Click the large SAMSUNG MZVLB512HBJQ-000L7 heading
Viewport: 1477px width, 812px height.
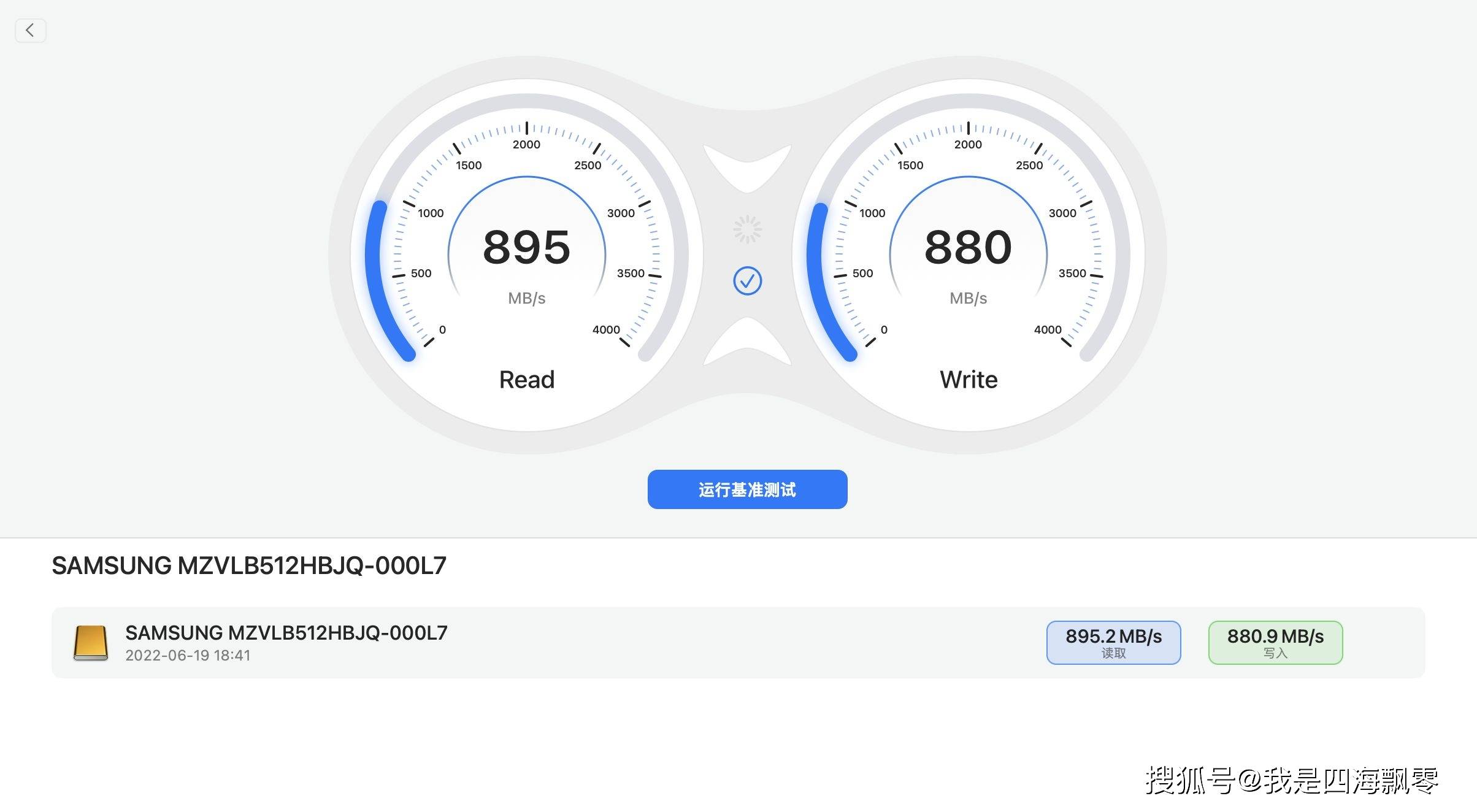tap(249, 565)
